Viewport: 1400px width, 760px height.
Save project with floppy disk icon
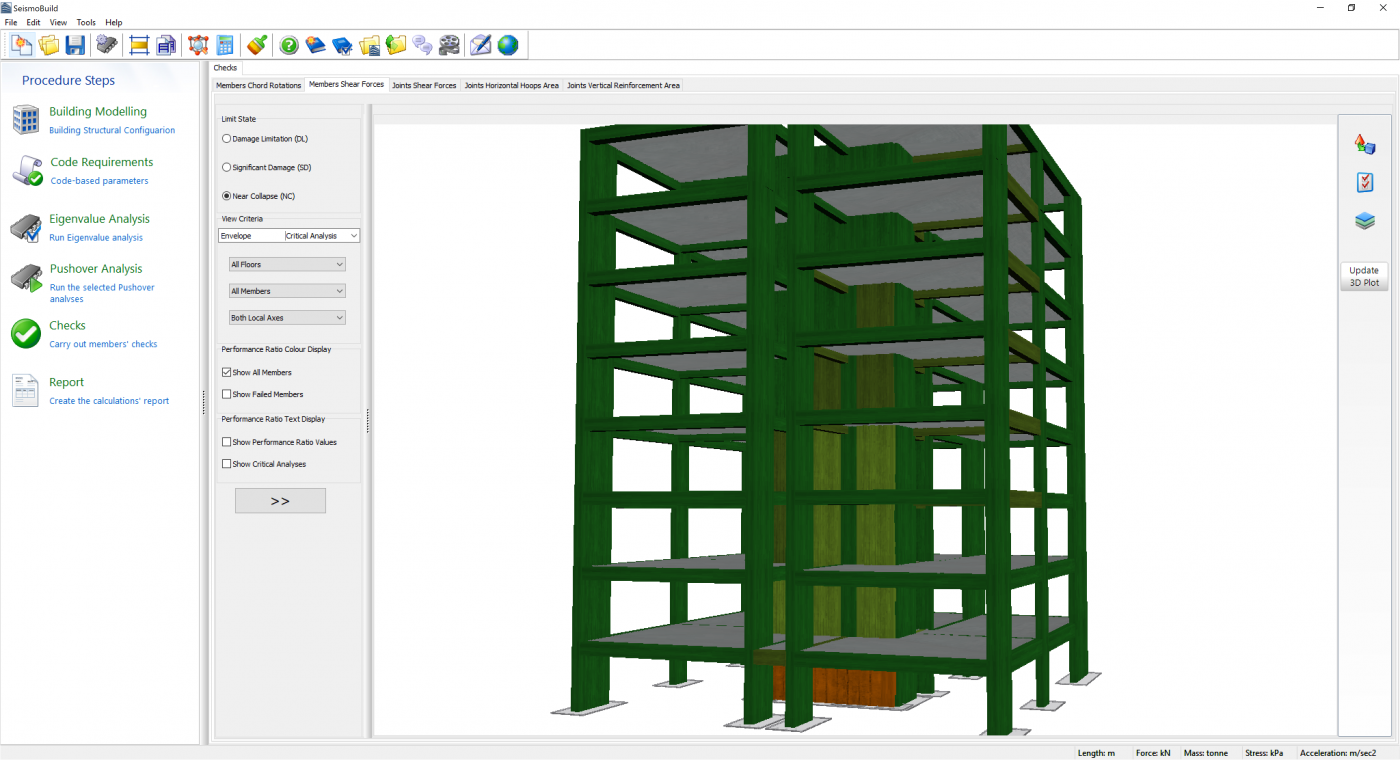click(x=76, y=45)
